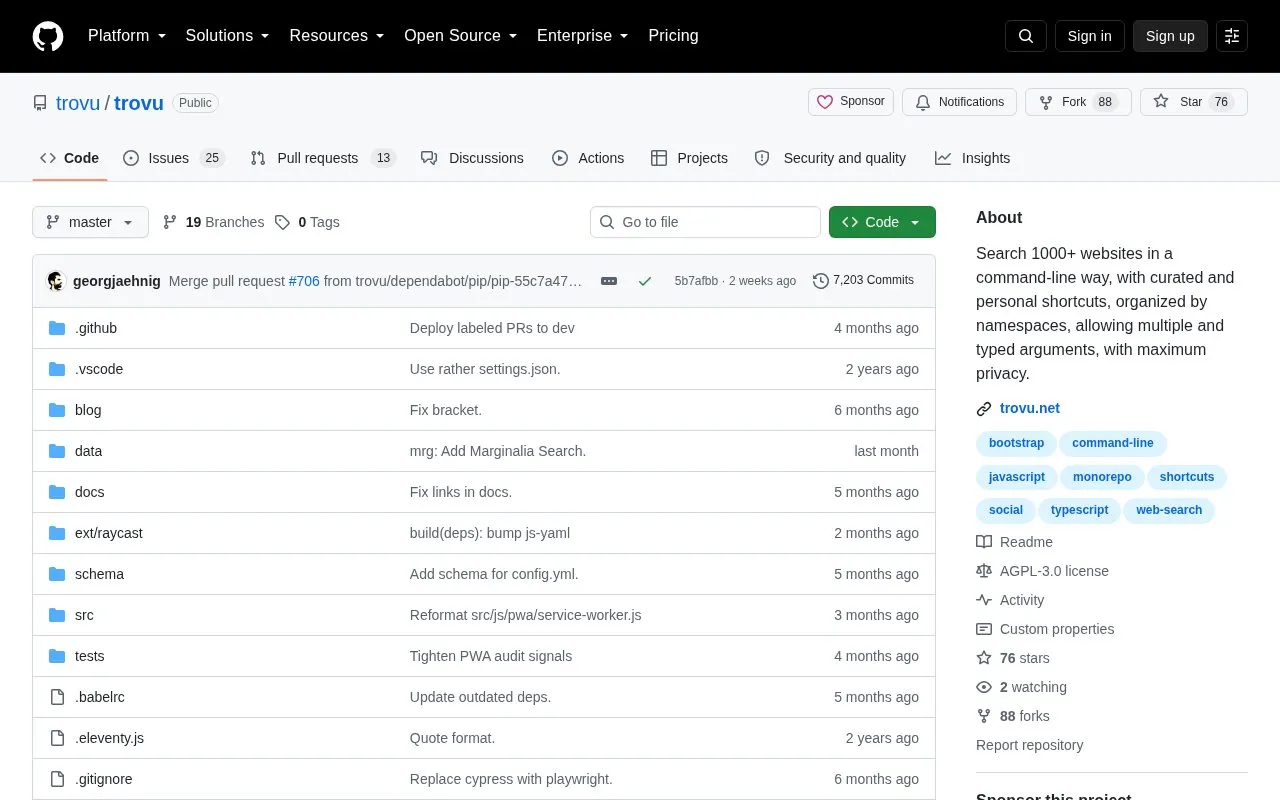Switch to the Issues tab
This screenshot has width=1280, height=800.
[174, 158]
